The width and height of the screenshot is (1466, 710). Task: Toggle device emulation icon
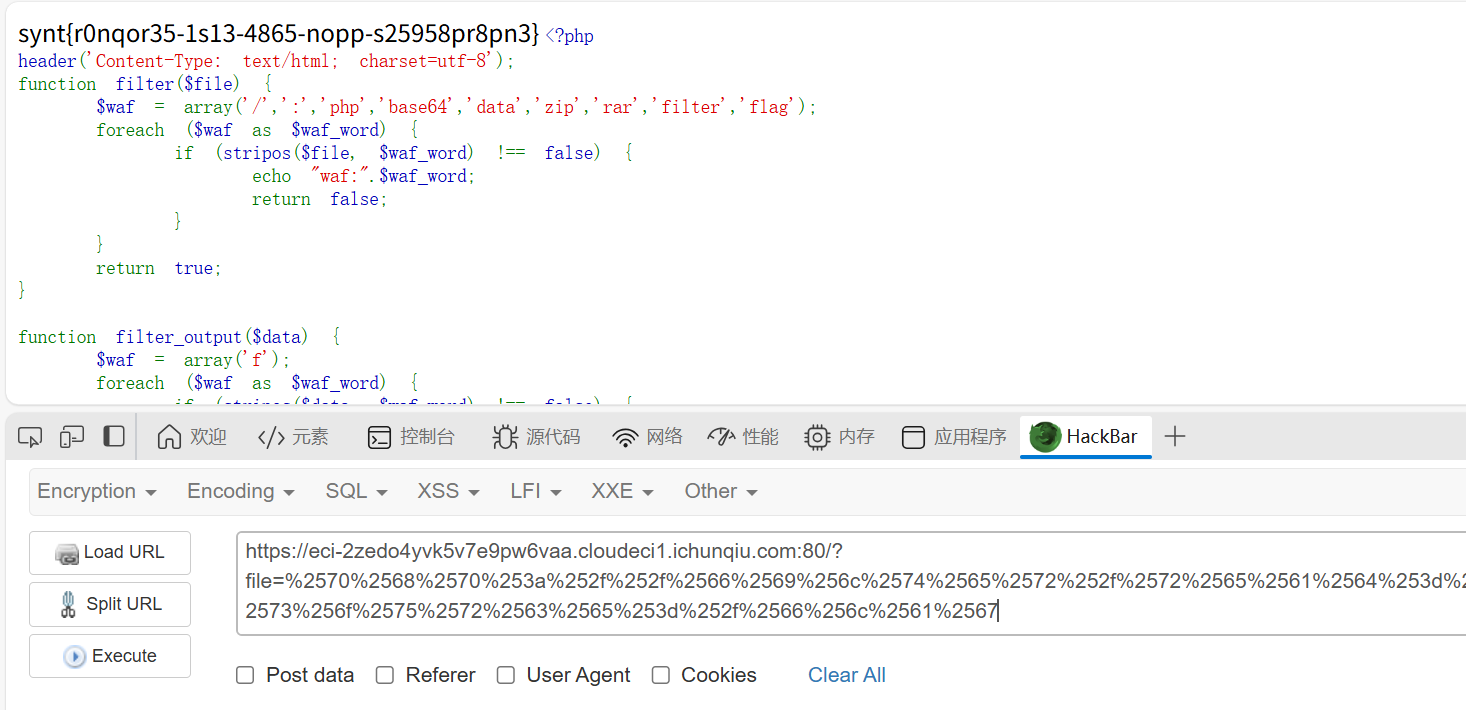pos(72,437)
